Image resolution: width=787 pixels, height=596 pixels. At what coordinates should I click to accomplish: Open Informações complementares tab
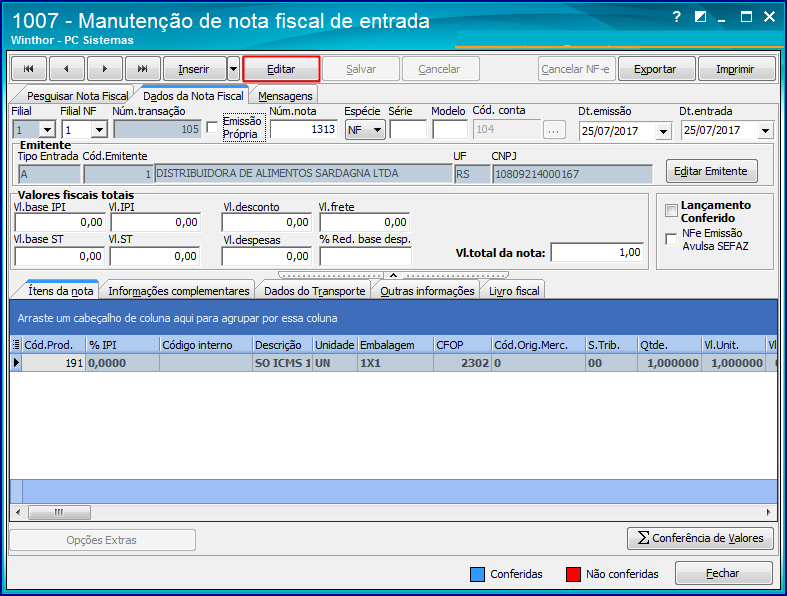179,291
